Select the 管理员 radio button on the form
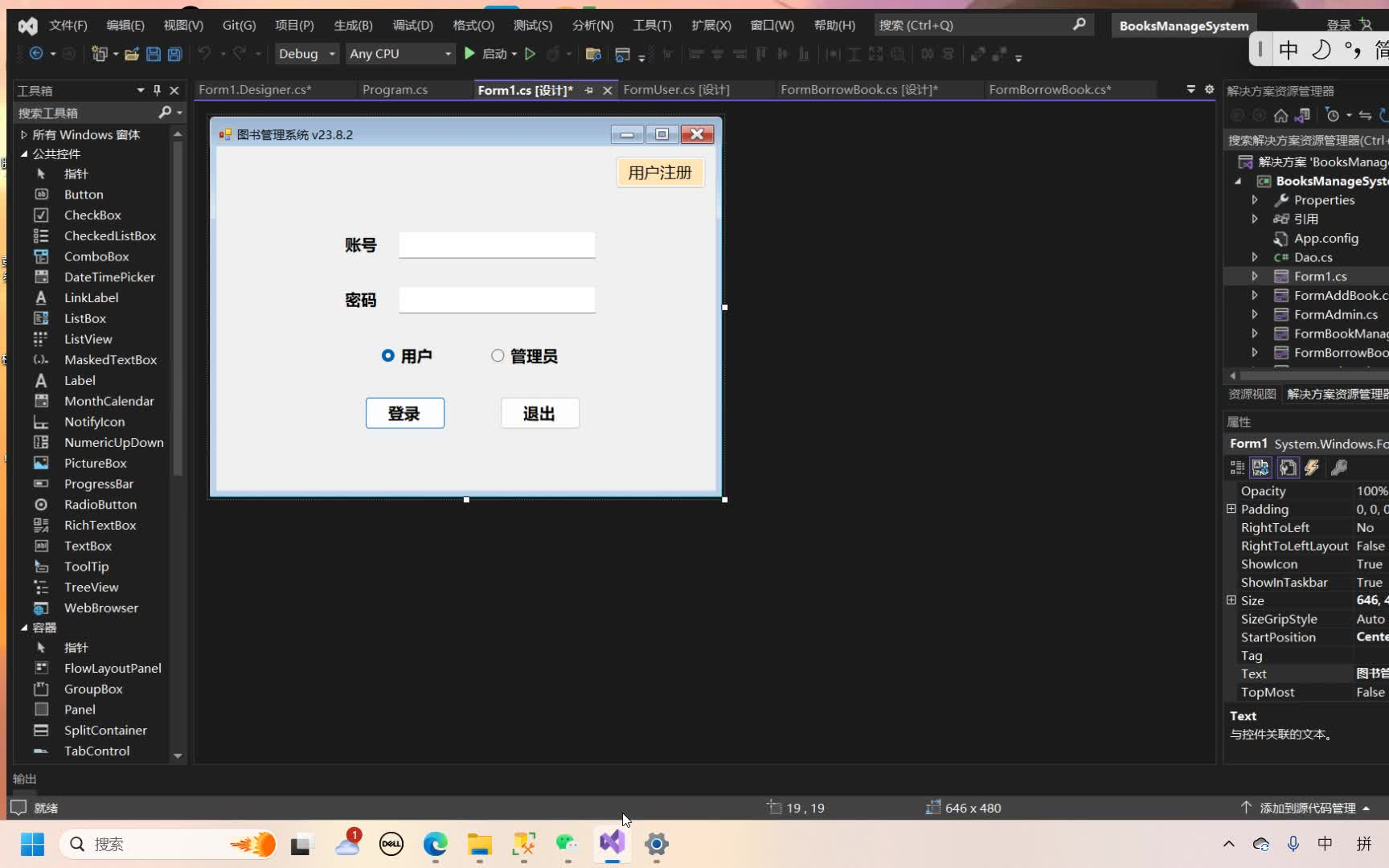Viewport: 1389px width, 868px height. [x=497, y=355]
